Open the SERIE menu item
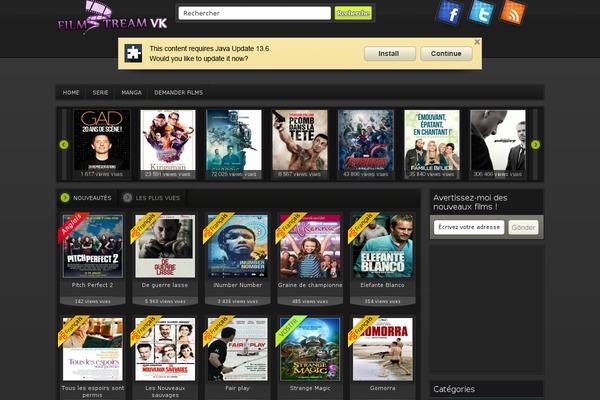The height and width of the screenshot is (400, 600). point(100,92)
